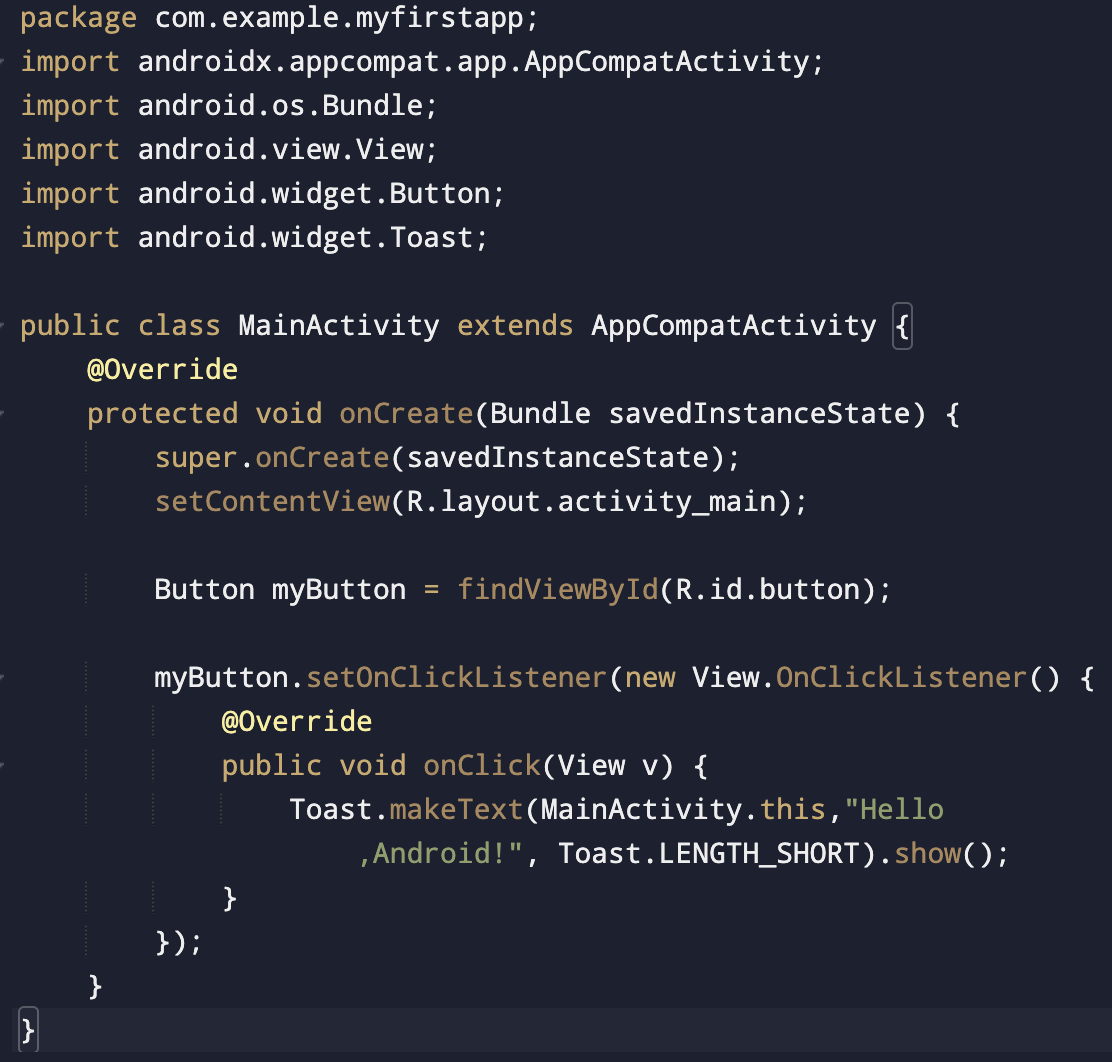Image resolution: width=1112 pixels, height=1062 pixels.
Task: Click "OnClickListener" after "View."
Action: point(901,677)
